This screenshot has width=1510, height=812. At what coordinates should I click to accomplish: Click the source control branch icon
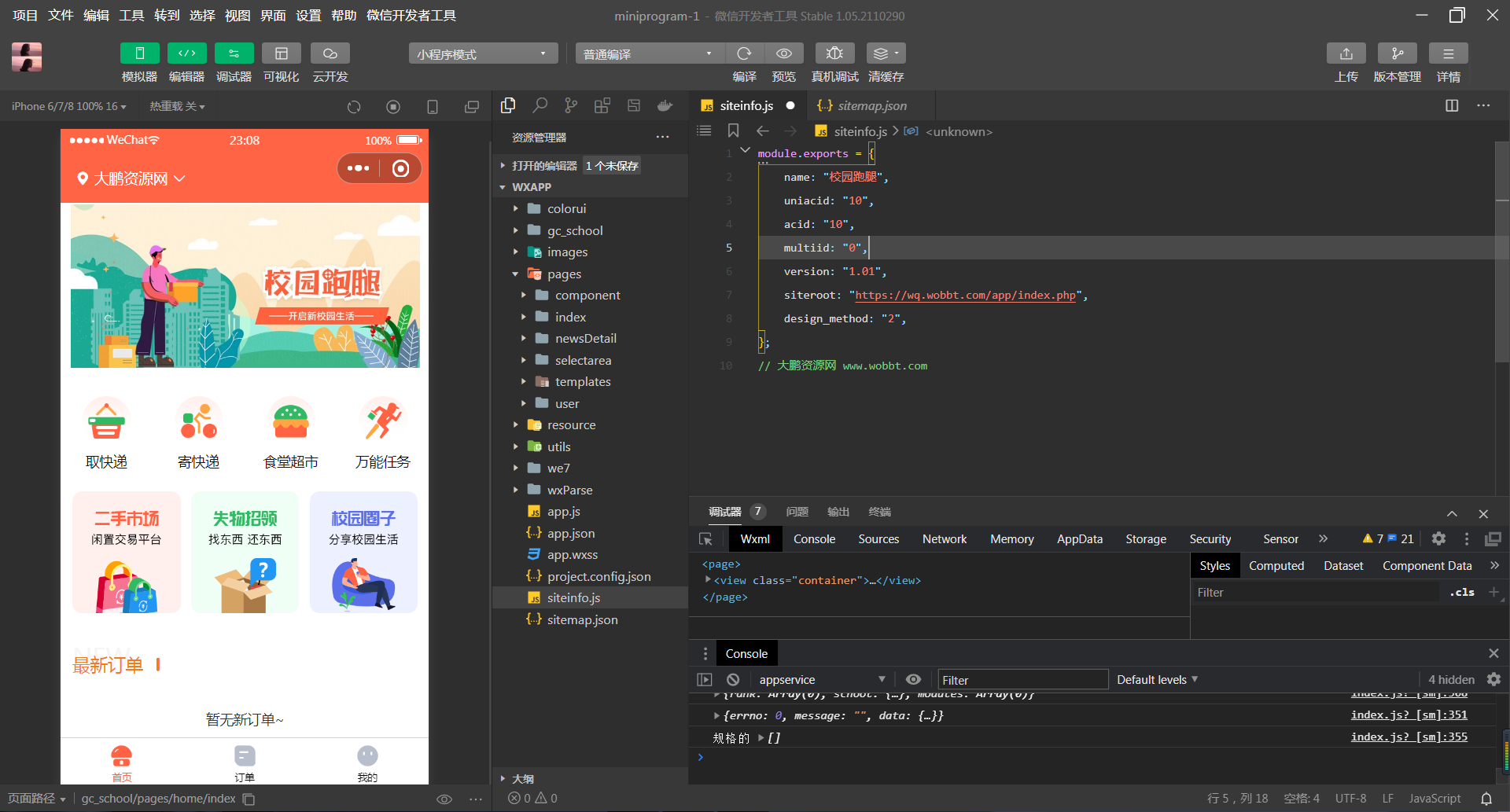coord(571,105)
